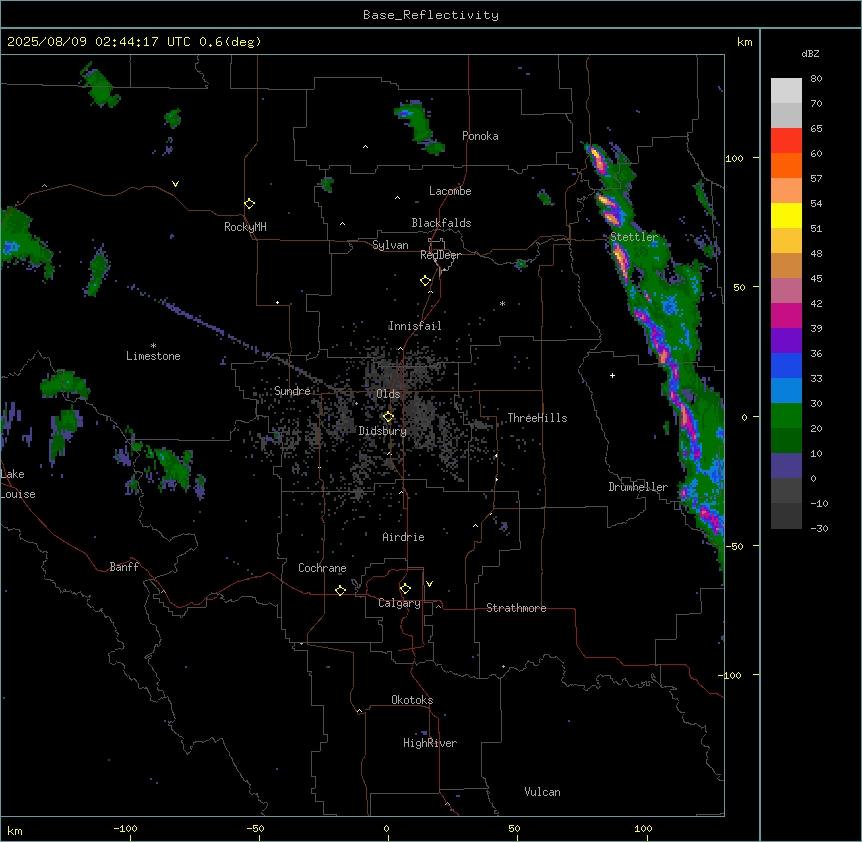
Task: Click the Calgary city label
Action: point(400,603)
